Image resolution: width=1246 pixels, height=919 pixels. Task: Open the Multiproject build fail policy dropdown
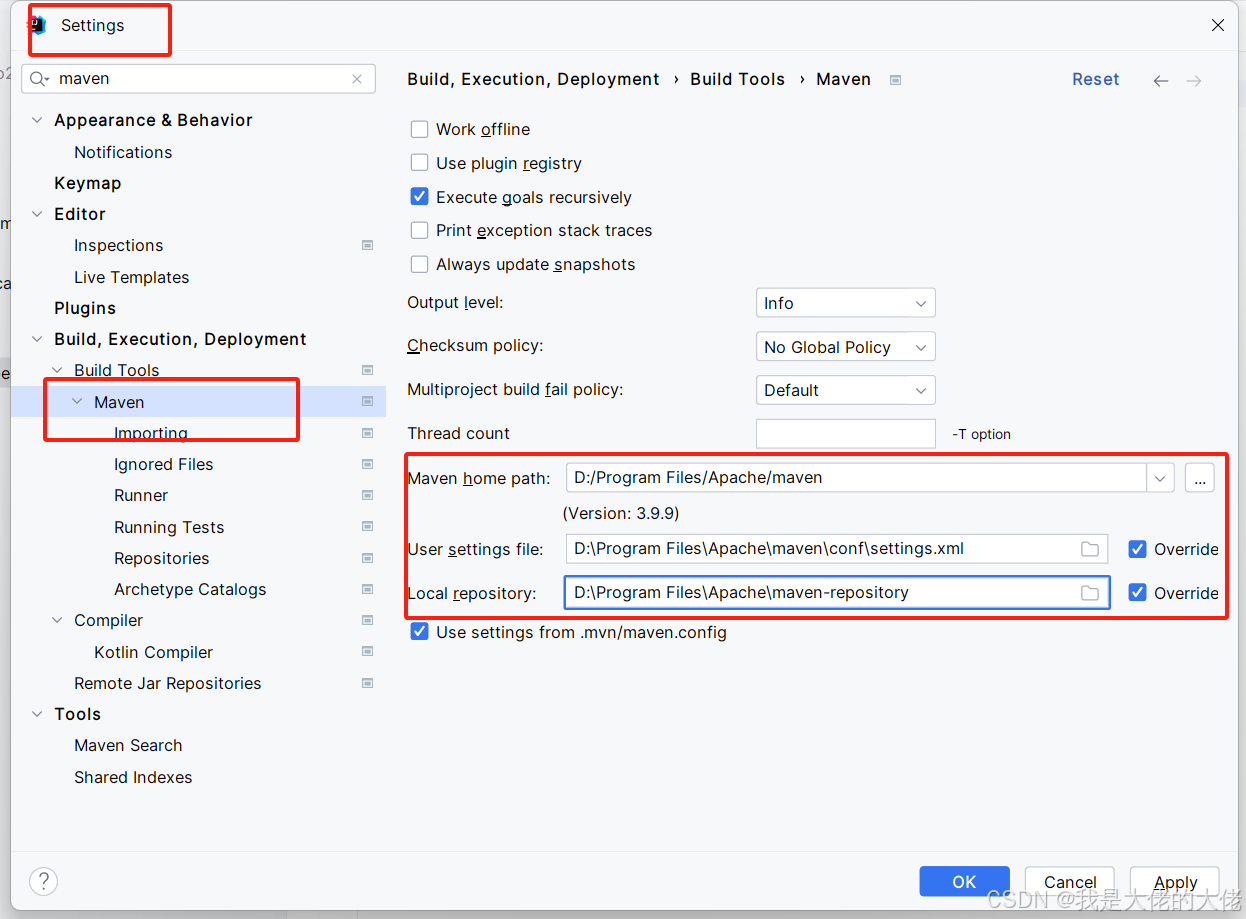point(846,390)
